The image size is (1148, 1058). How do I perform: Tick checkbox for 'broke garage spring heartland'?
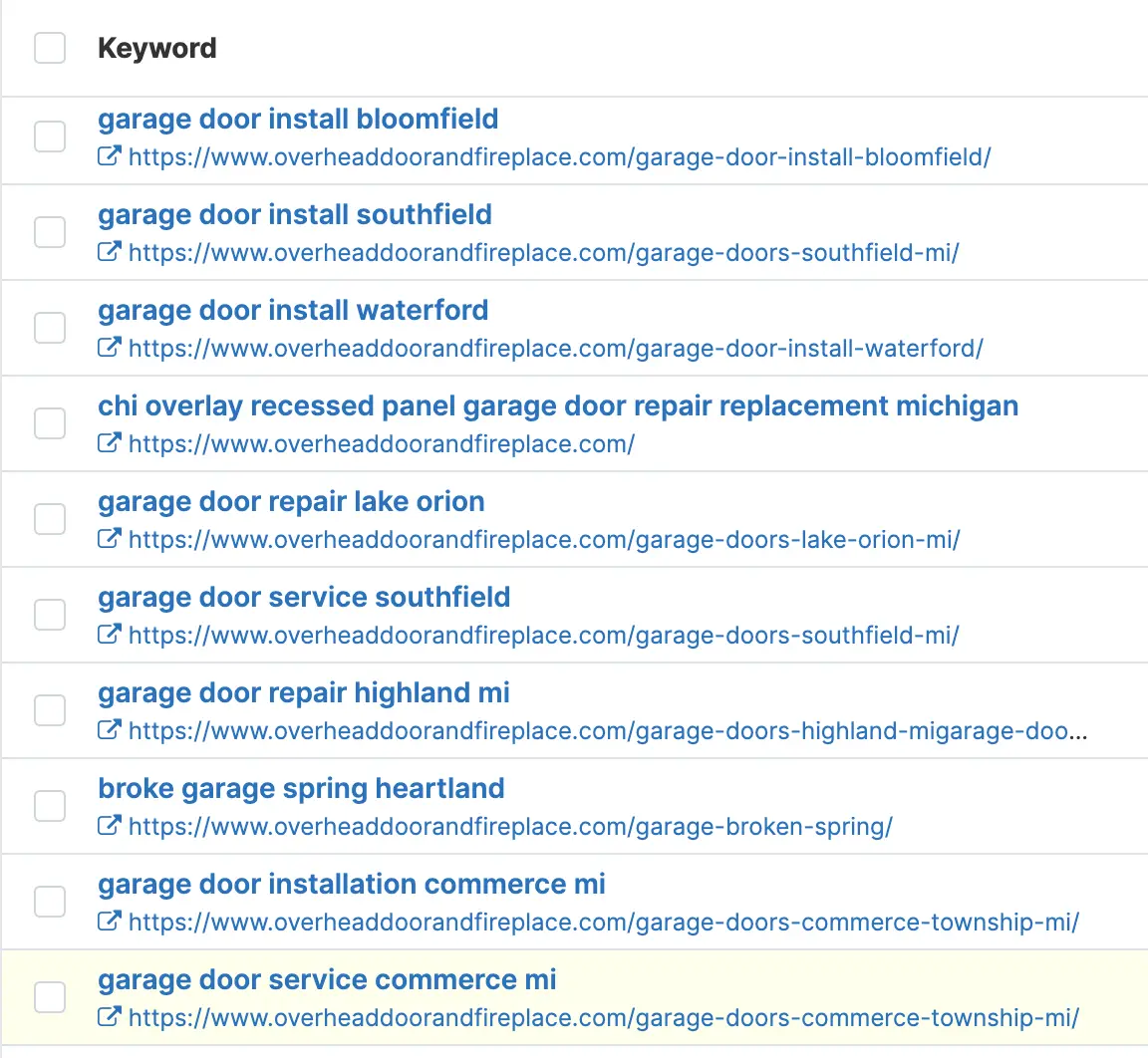tap(50, 806)
